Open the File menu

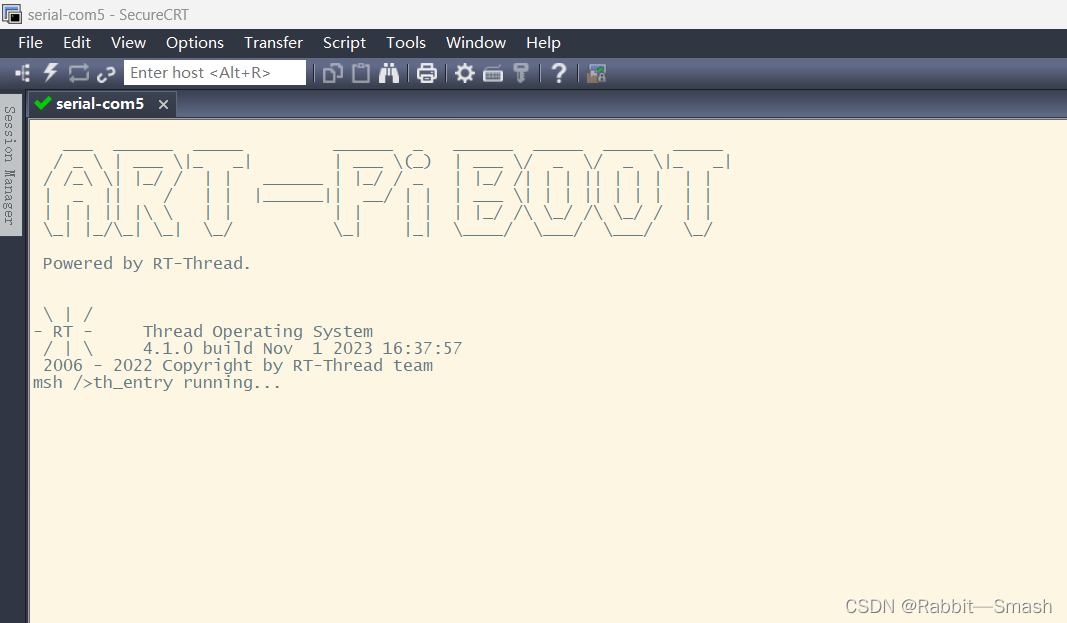(x=31, y=43)
